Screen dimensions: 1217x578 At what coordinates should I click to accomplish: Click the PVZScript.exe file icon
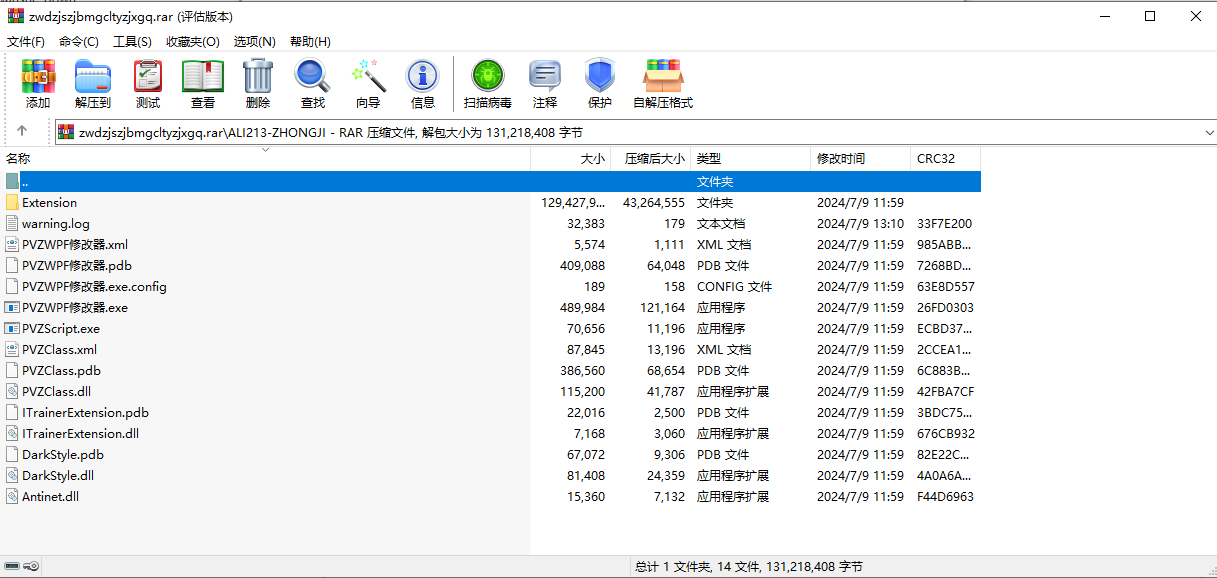[12, 329]
